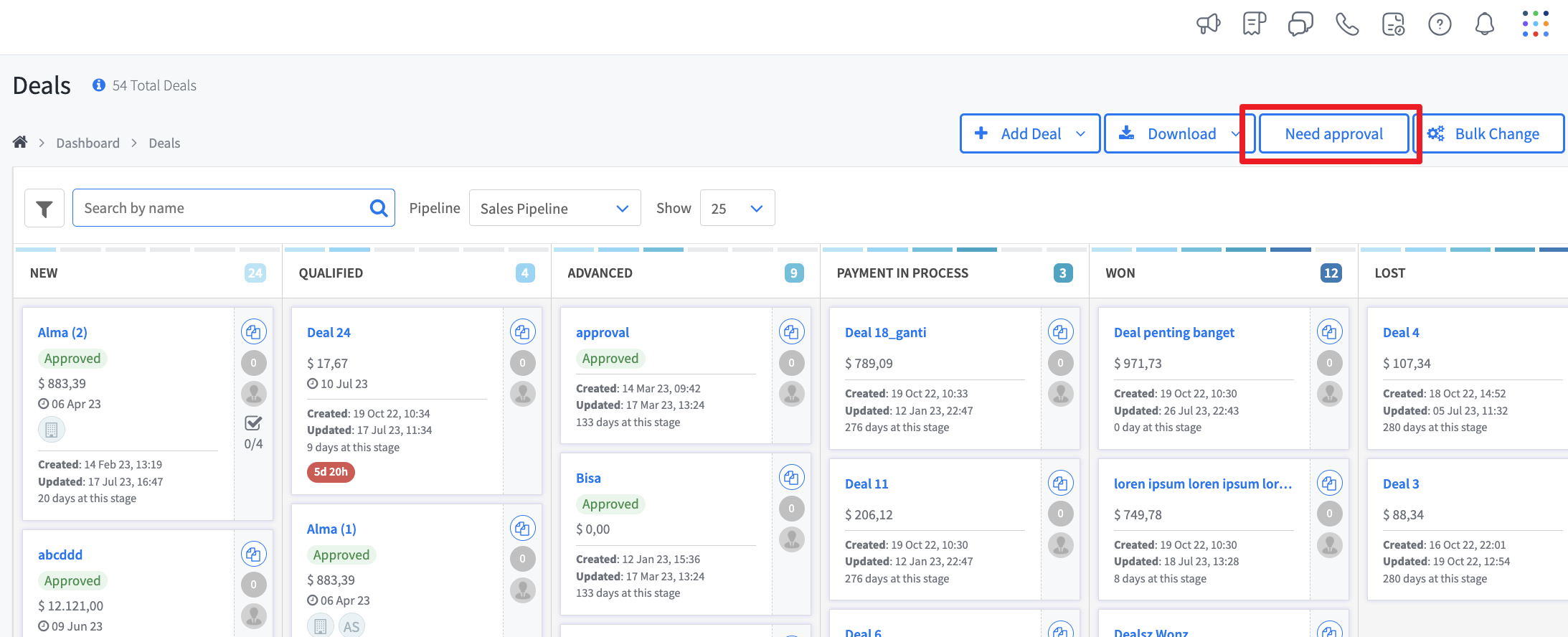Click the PAYMENT IN PROCESS count badge 3
1568x637 pixels.
tap(1063, 273)
